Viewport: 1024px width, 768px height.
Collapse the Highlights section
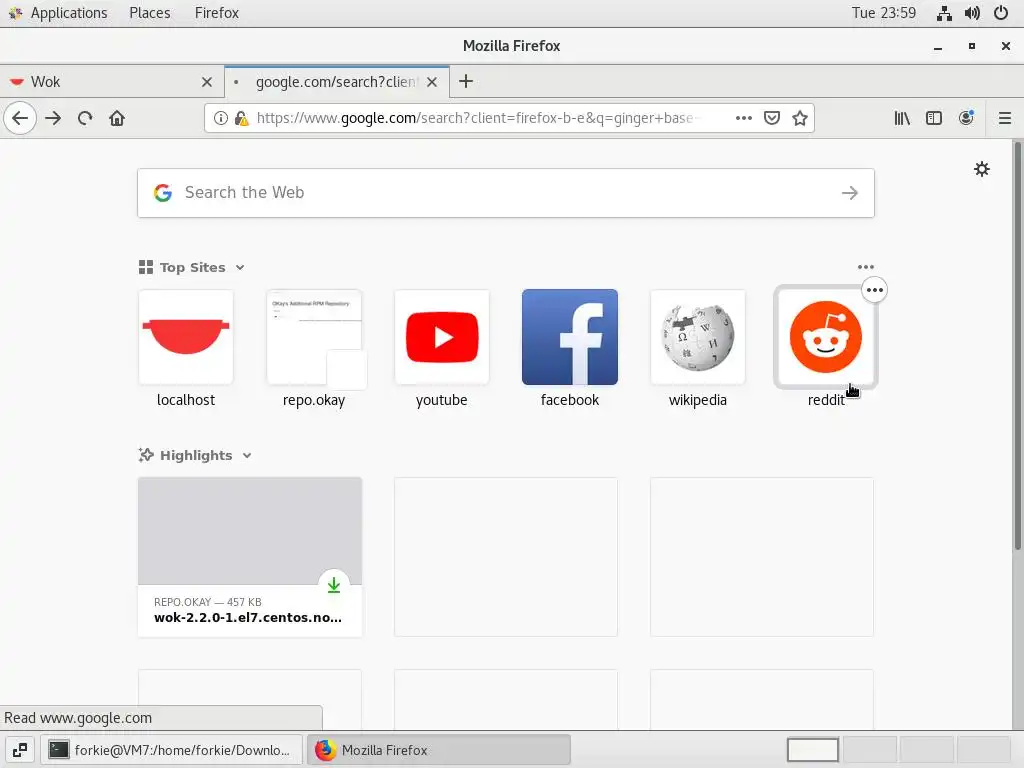click(247, 456)
